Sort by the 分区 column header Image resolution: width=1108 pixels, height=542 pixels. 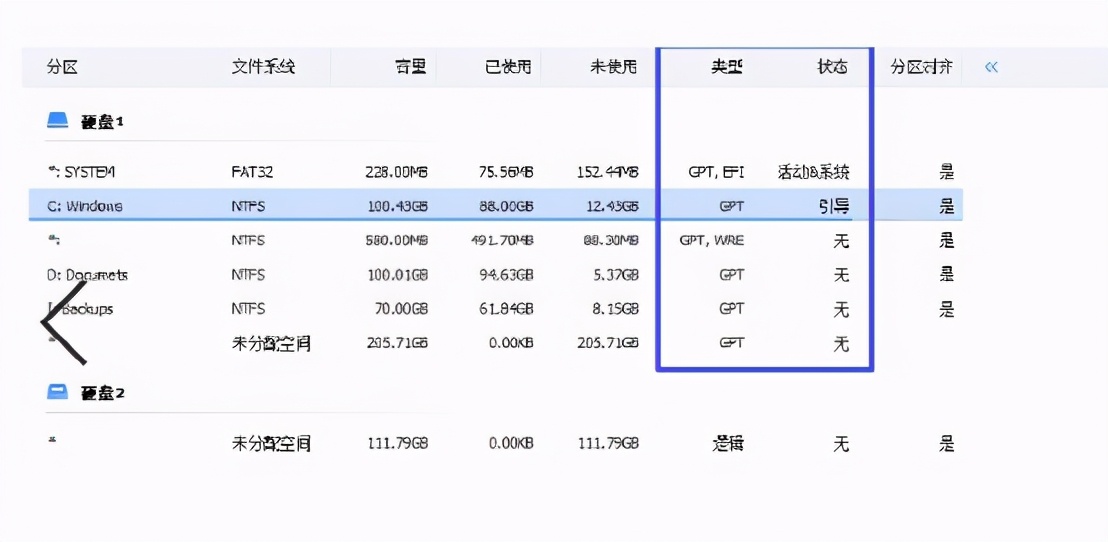point(62,67)
